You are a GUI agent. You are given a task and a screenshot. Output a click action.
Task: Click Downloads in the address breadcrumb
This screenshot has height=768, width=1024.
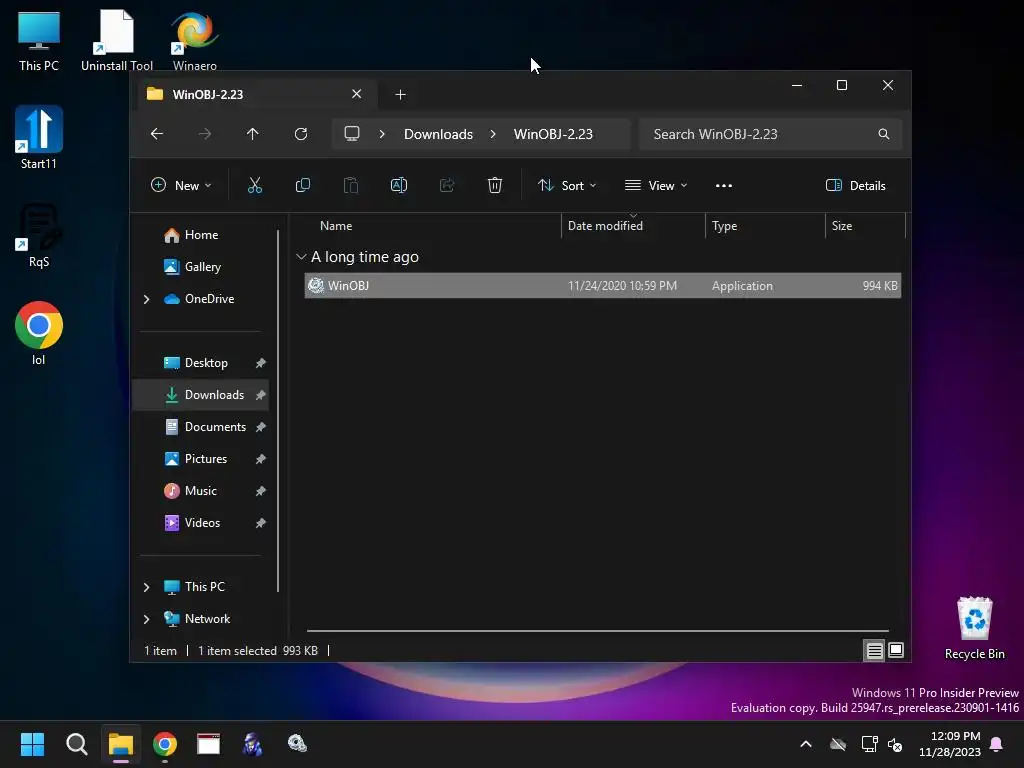(438, 134)
